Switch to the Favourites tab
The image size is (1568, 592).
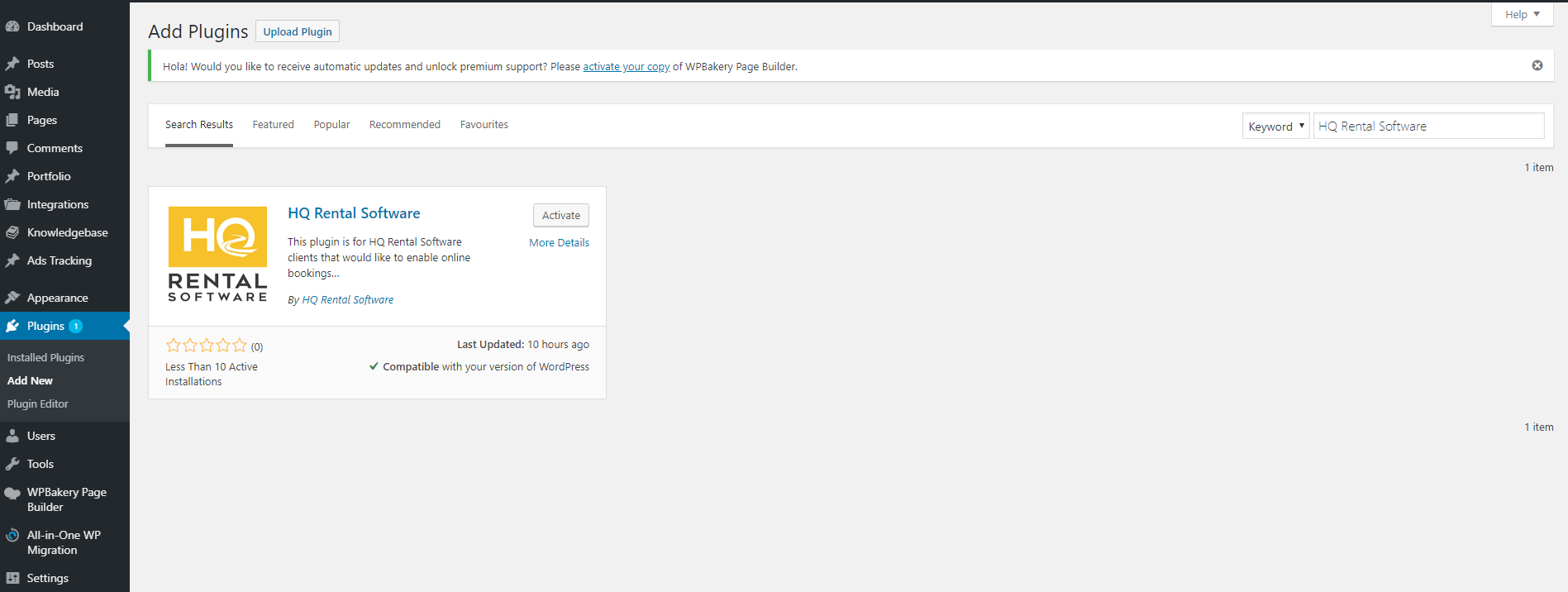484,125
